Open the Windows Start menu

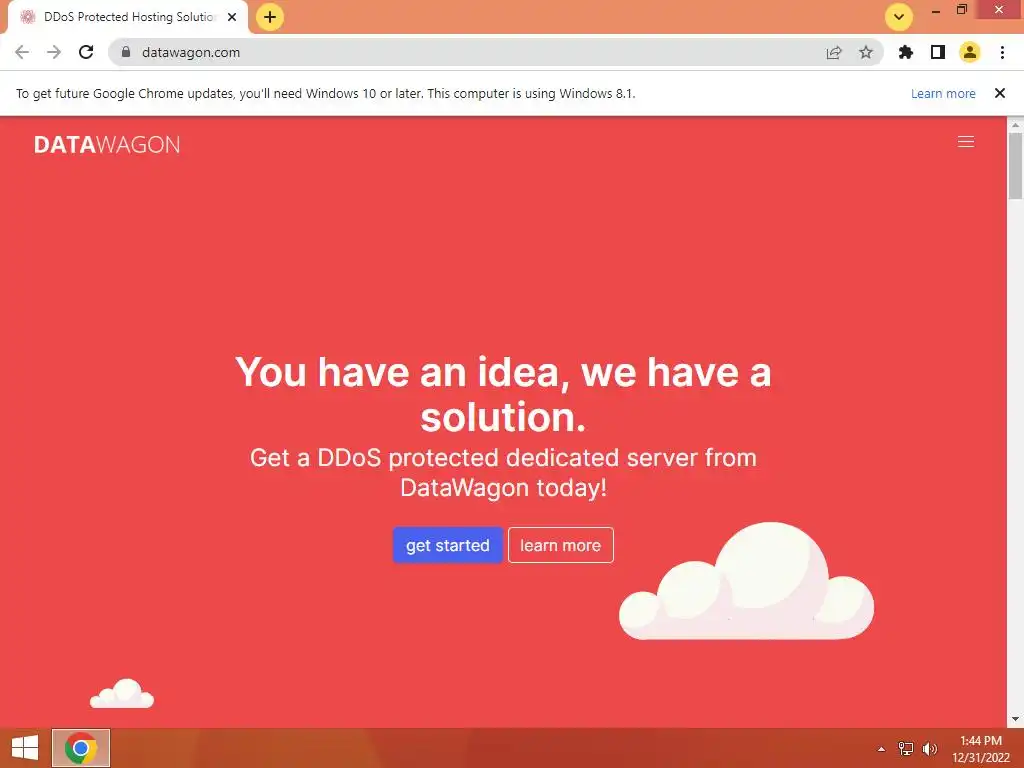pos(25,748)
